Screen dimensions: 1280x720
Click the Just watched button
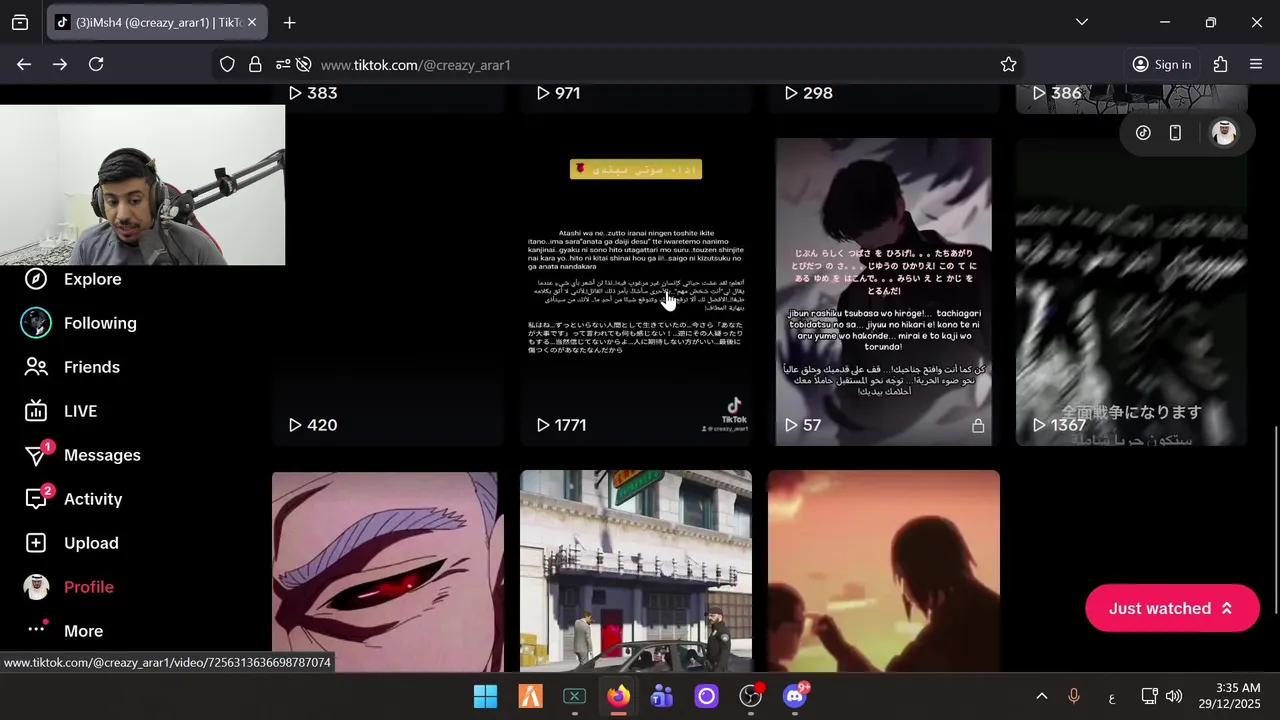[1172, 608]
